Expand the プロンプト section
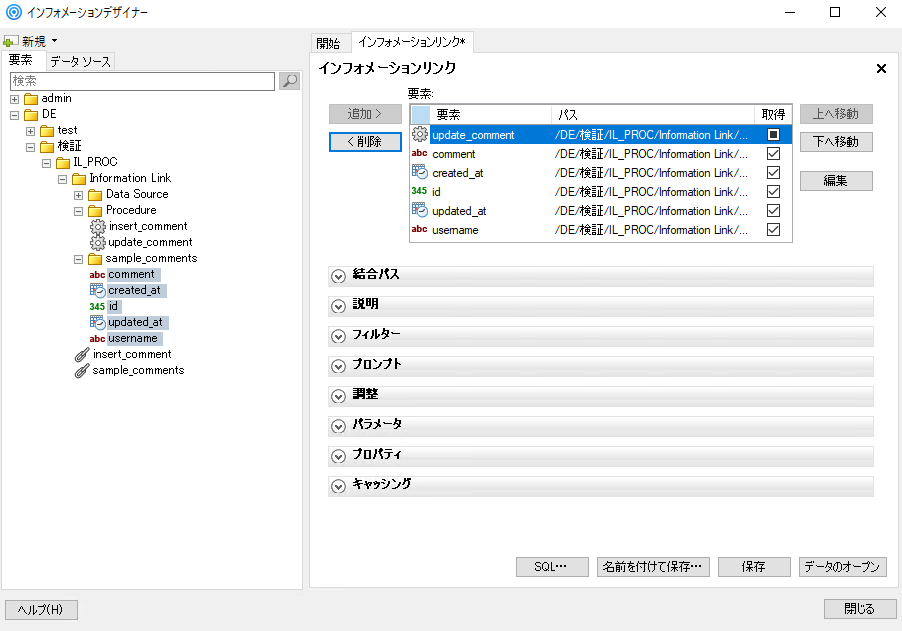Image resolution: width=902 pixels, height=631 pixels. [x=338, y=366]
